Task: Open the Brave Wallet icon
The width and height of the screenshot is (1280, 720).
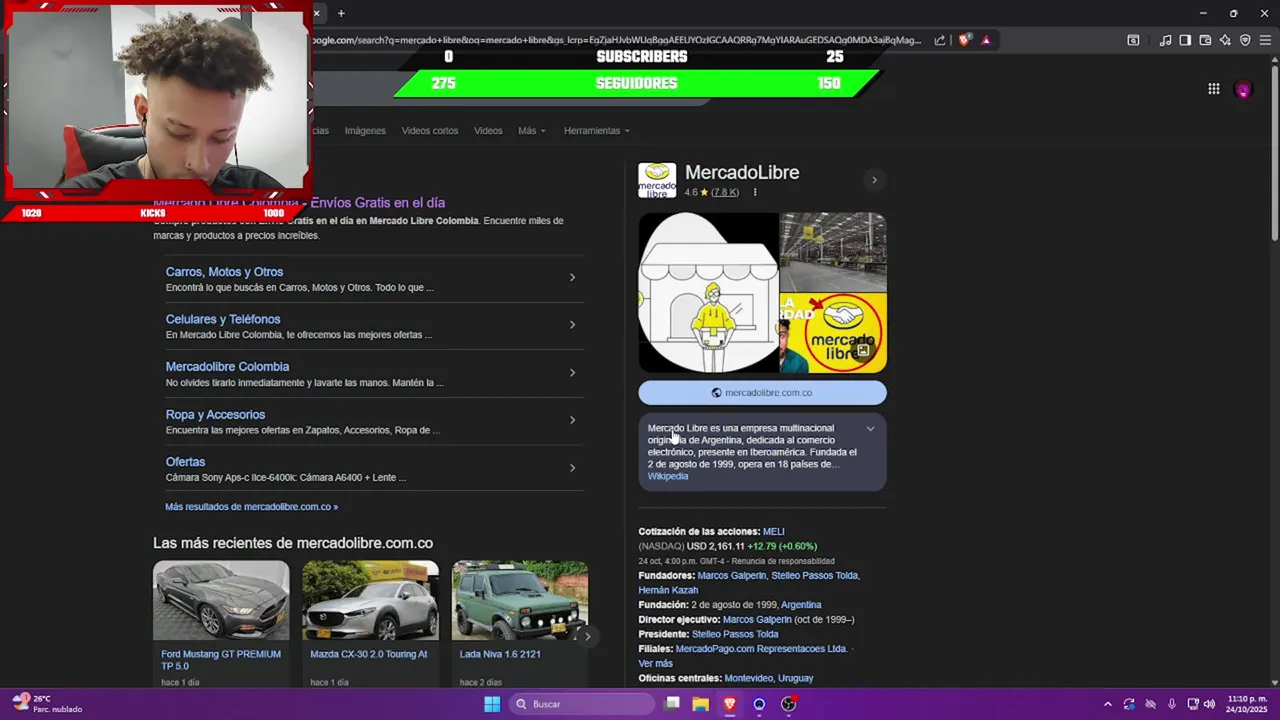Action: 1205,40
